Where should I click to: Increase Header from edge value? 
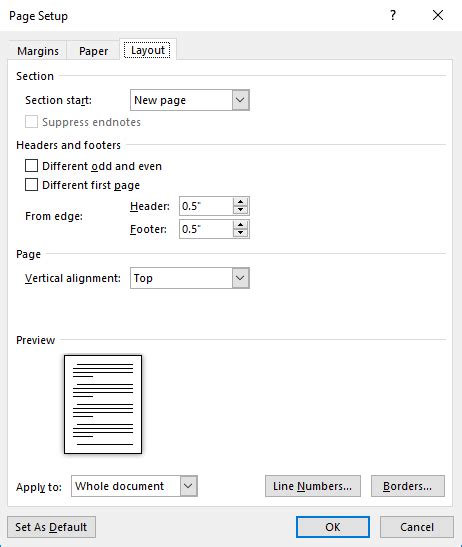(240, 202)
